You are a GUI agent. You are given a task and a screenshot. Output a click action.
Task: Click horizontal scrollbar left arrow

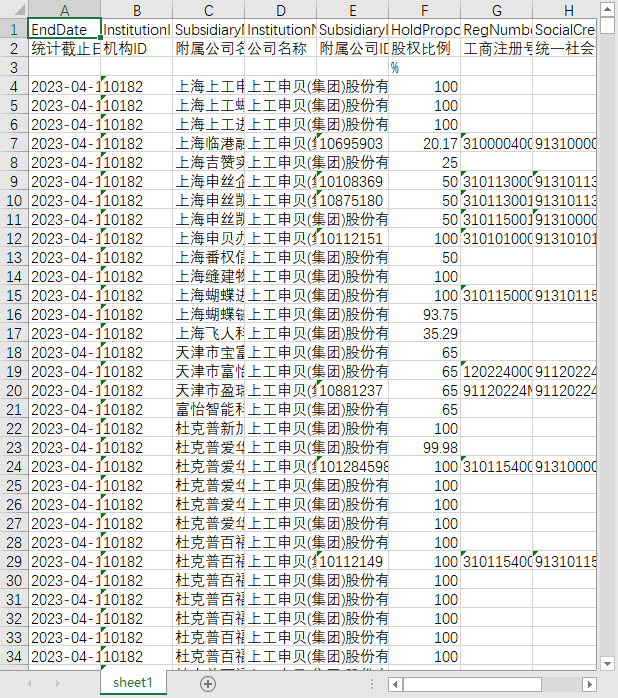pos(395,684)
